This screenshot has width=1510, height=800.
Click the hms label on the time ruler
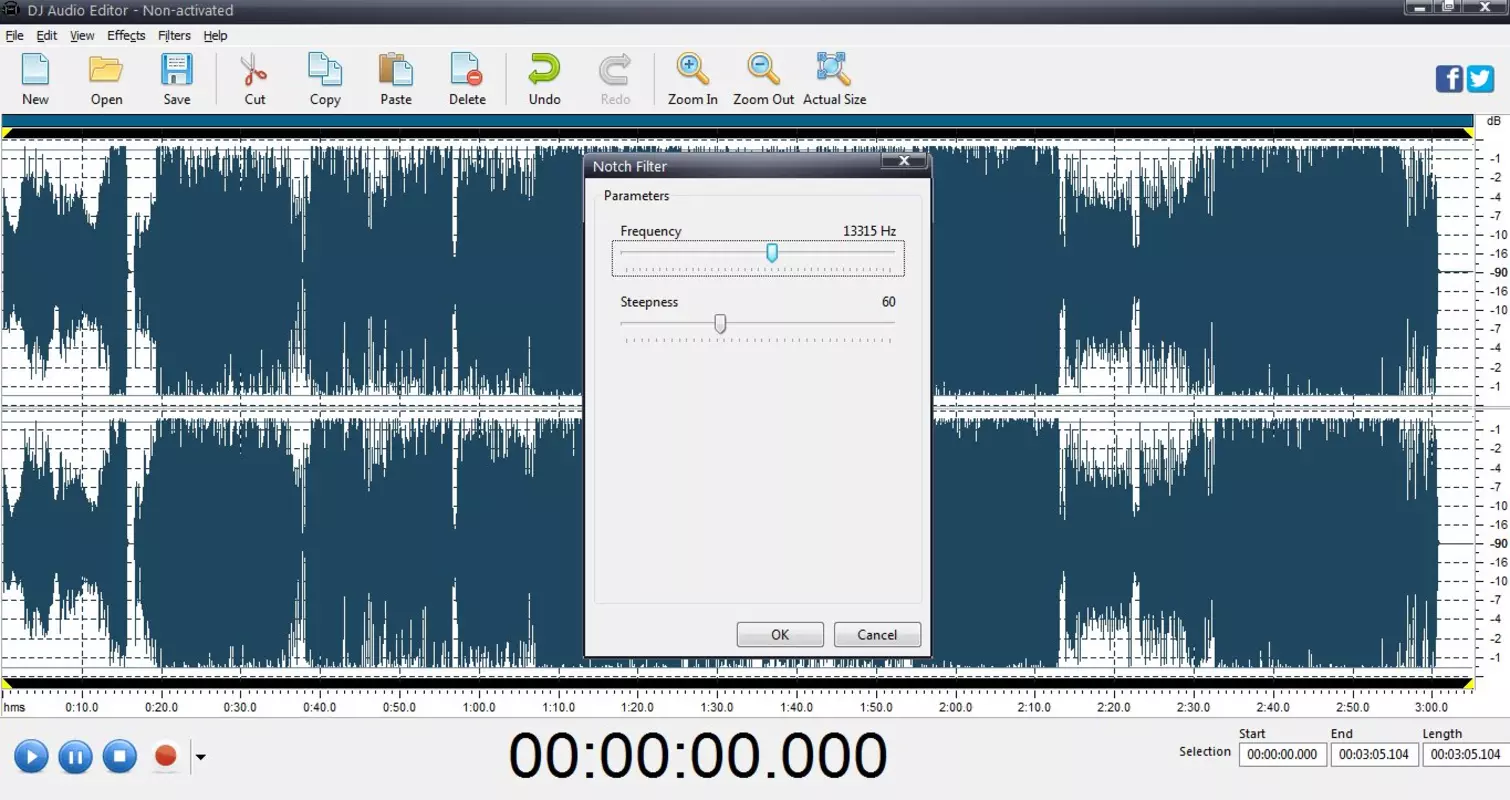[x=13, y=708]
